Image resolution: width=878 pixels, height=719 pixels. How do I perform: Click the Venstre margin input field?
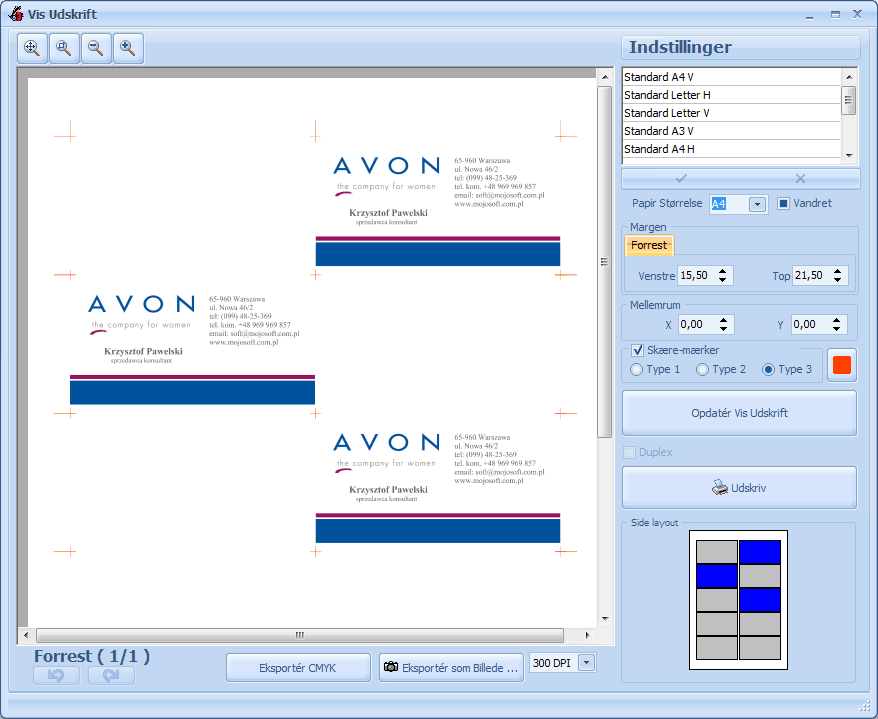697,276
